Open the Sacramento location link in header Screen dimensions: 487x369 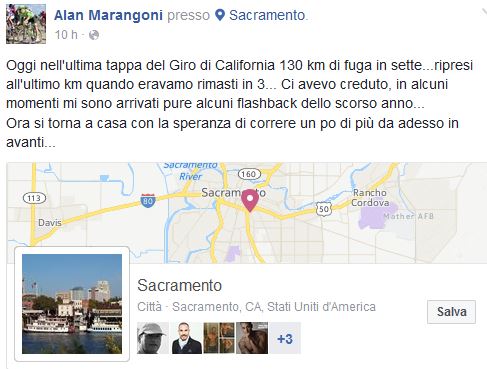[267, 15]
